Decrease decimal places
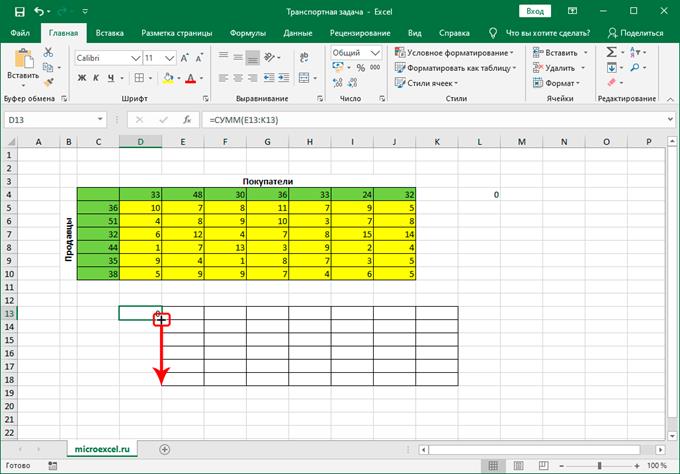680x474 pixels. [x=353, y=82]
